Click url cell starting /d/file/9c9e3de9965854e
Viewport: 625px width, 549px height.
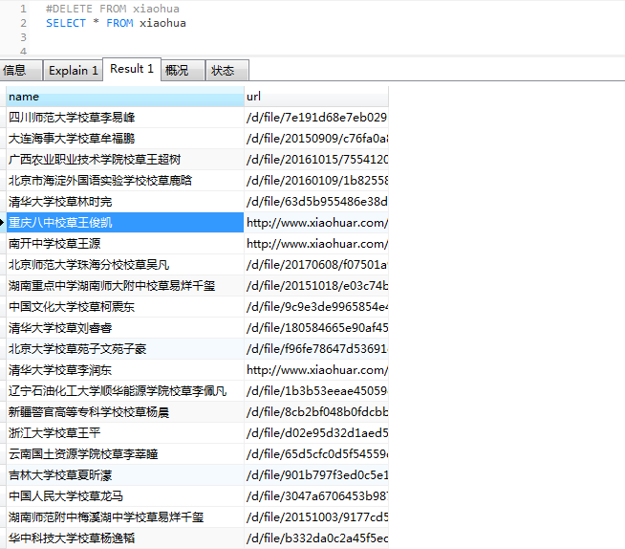316,307
